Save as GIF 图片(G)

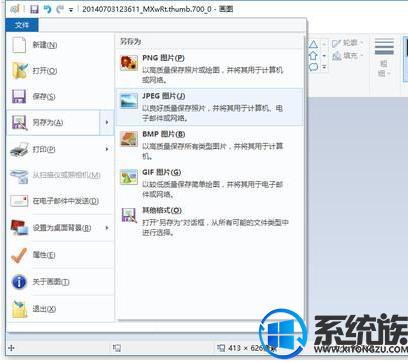[x=209, y=183]
